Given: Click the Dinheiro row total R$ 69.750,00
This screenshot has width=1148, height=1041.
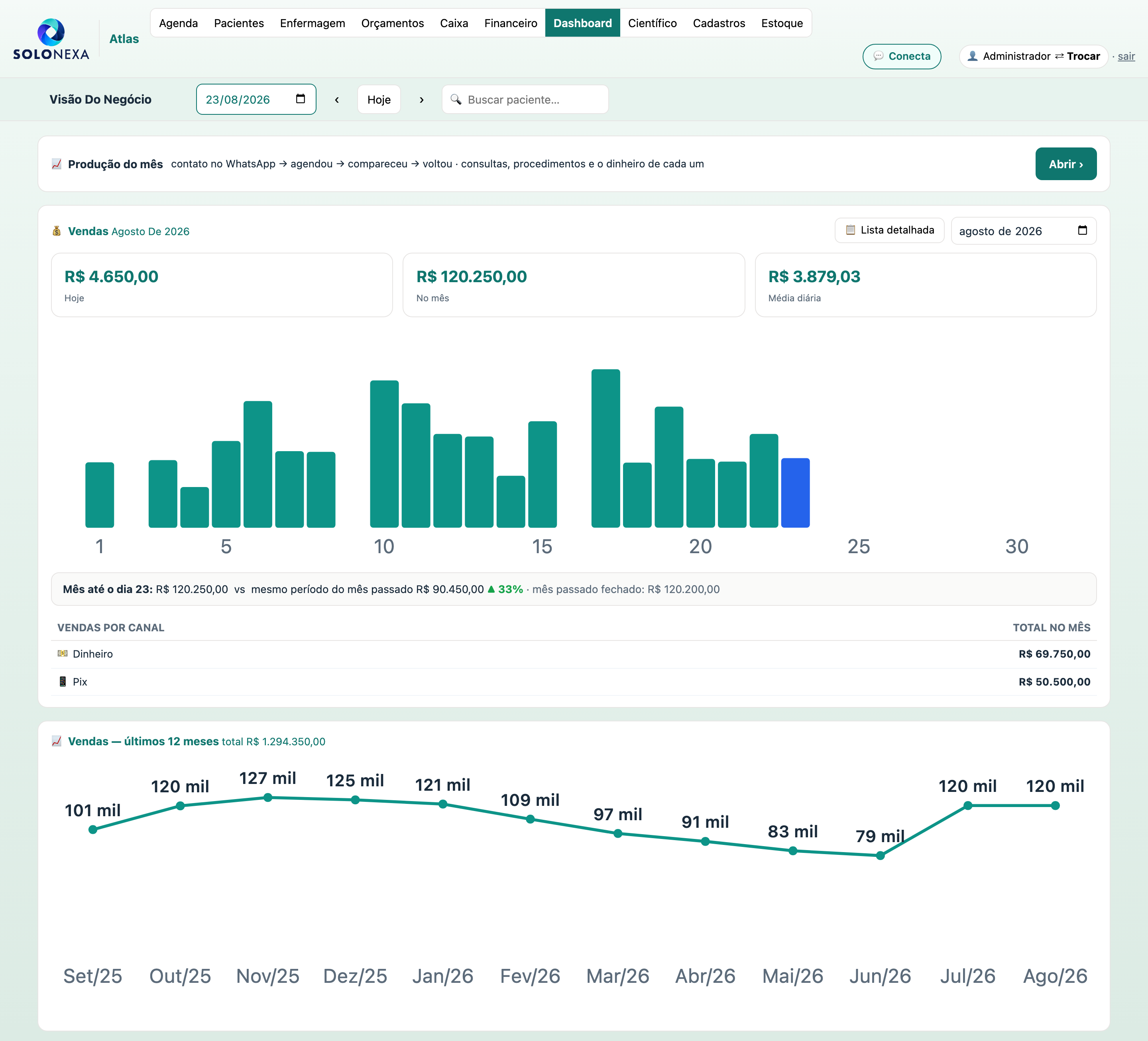Looking at the screenshot, I should (x=1054, y=654).
